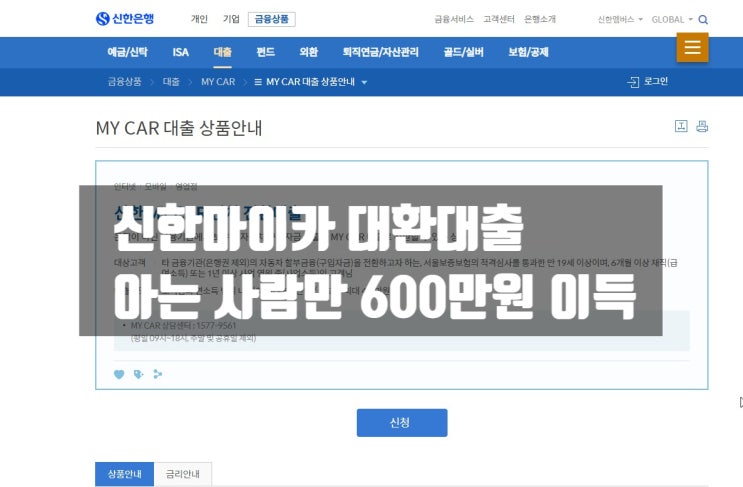Open 퇴직연금/자산관리 in the navigation
This screenshot has width=743, height=487.
point(381,52)
